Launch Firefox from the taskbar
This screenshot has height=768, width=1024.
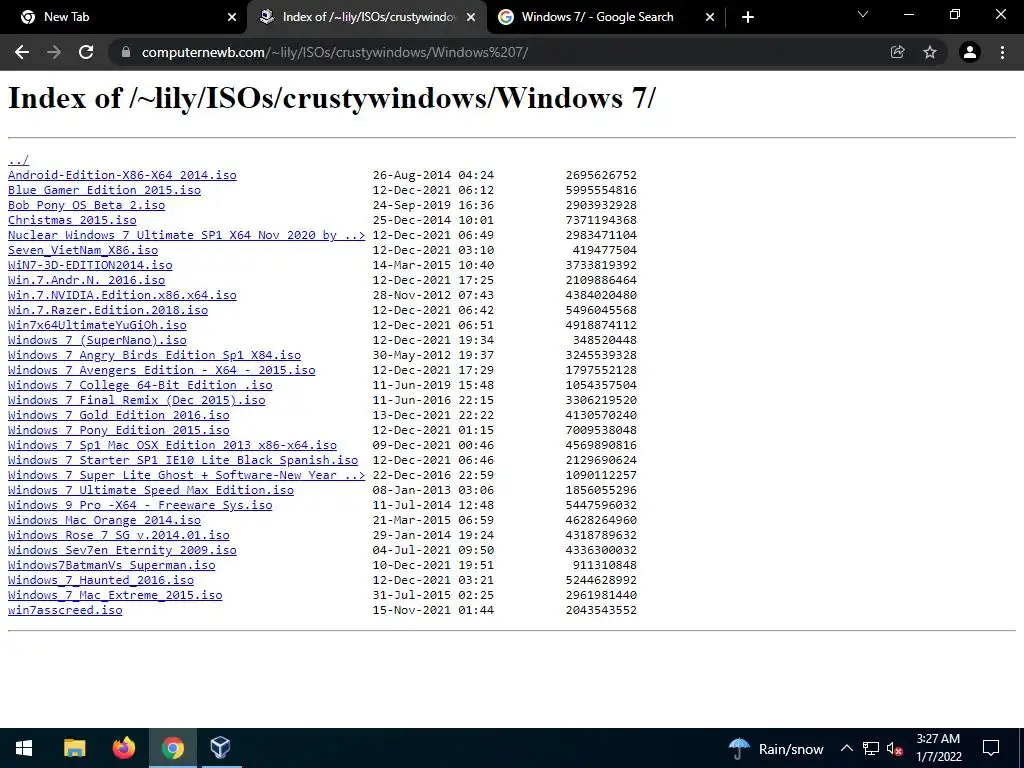123,748
